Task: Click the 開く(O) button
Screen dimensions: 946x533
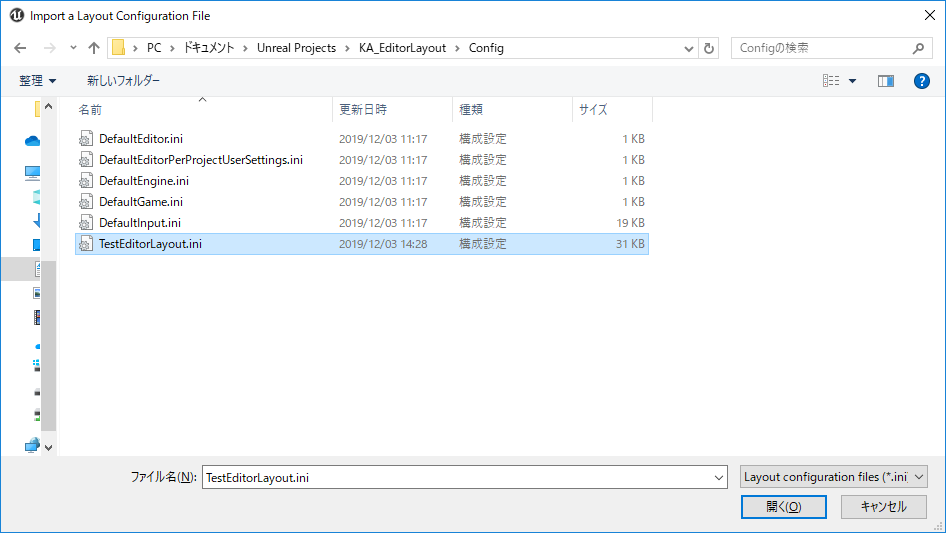Action: coord(784,507)
